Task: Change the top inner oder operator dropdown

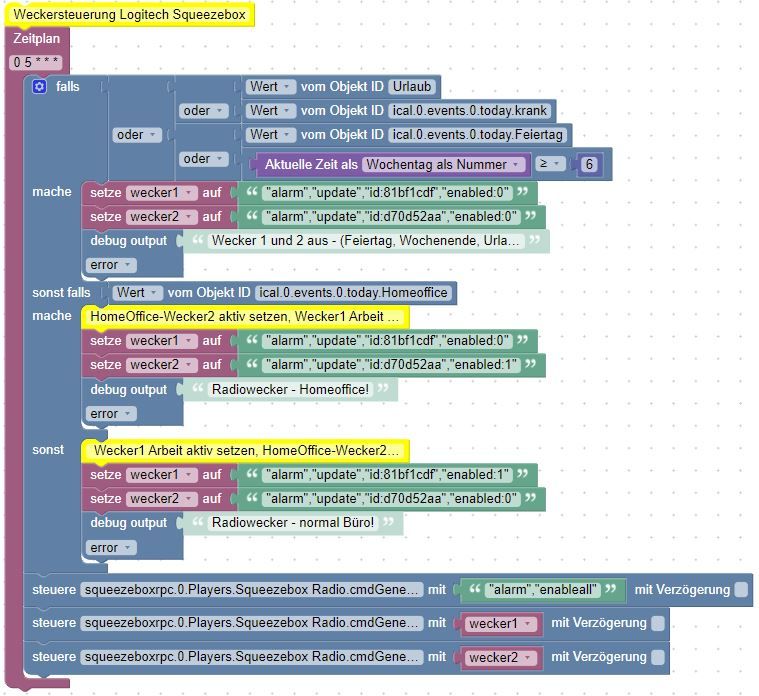Action: [203, 111]
